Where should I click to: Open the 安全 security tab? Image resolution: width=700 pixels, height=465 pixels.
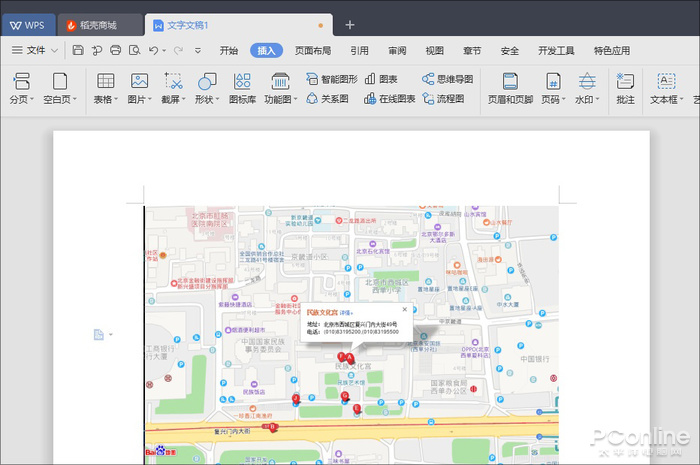pos(509,50)
